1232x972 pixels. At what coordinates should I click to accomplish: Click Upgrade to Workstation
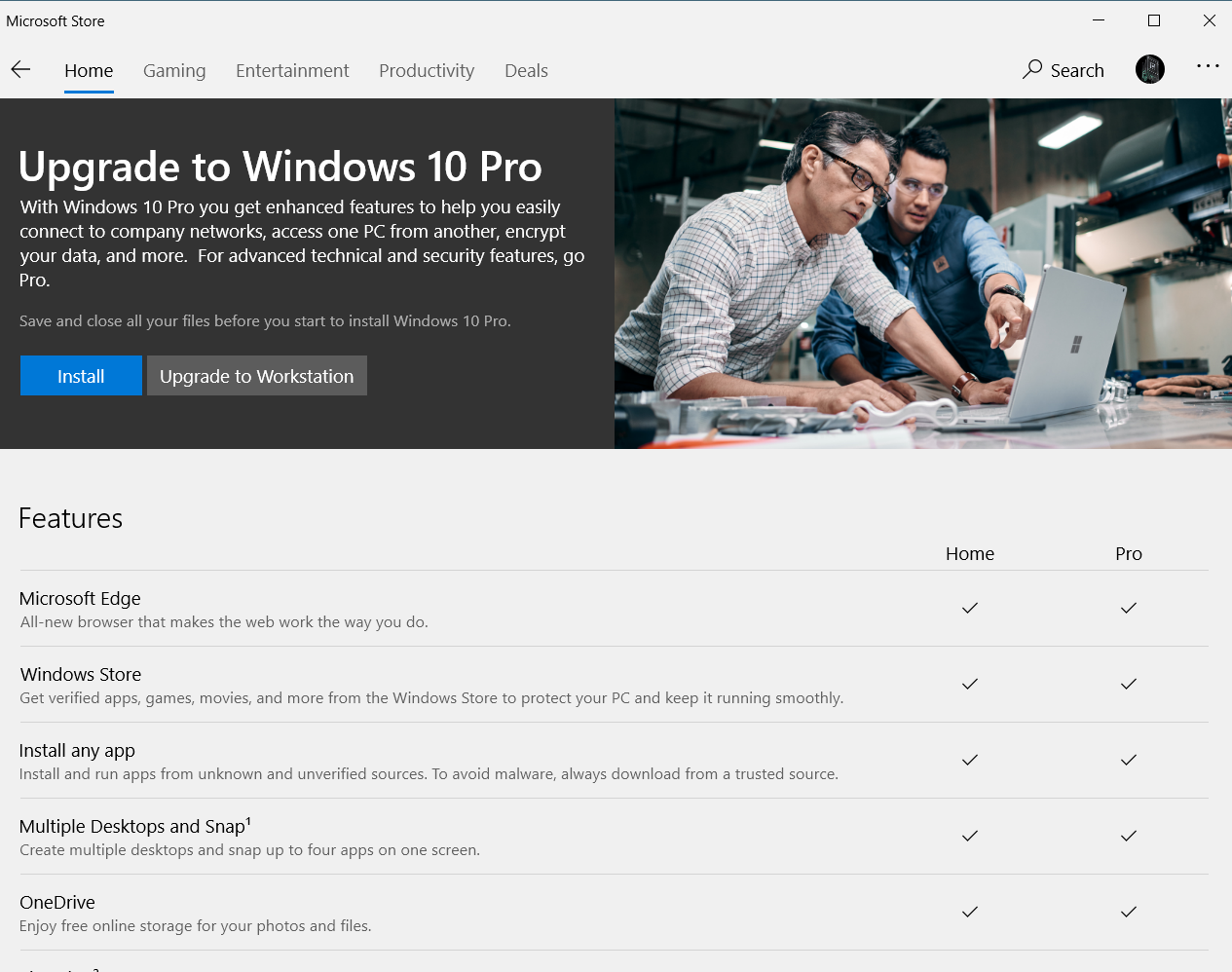[256, 375]
